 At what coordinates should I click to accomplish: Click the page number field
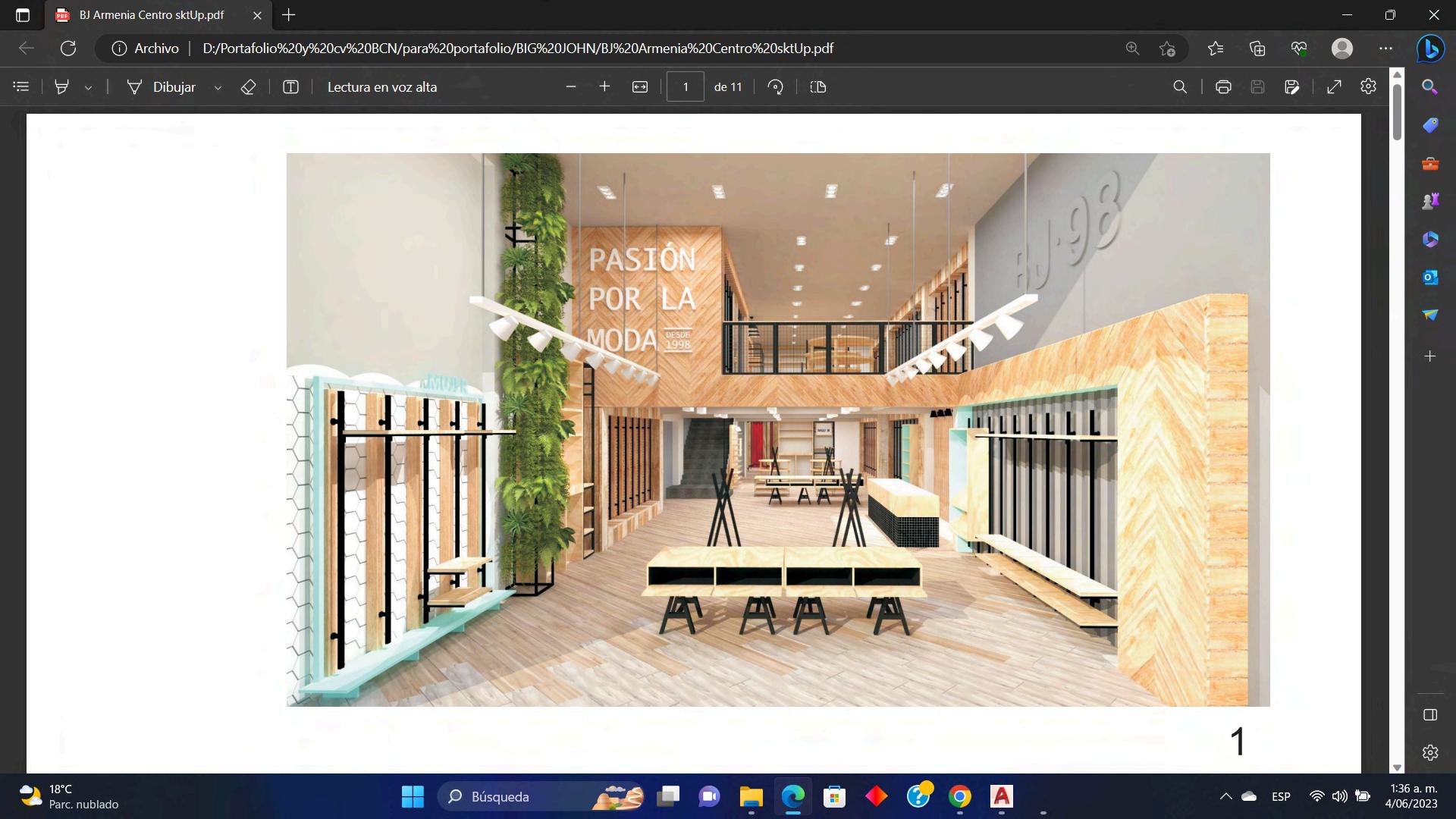[685, 87]
